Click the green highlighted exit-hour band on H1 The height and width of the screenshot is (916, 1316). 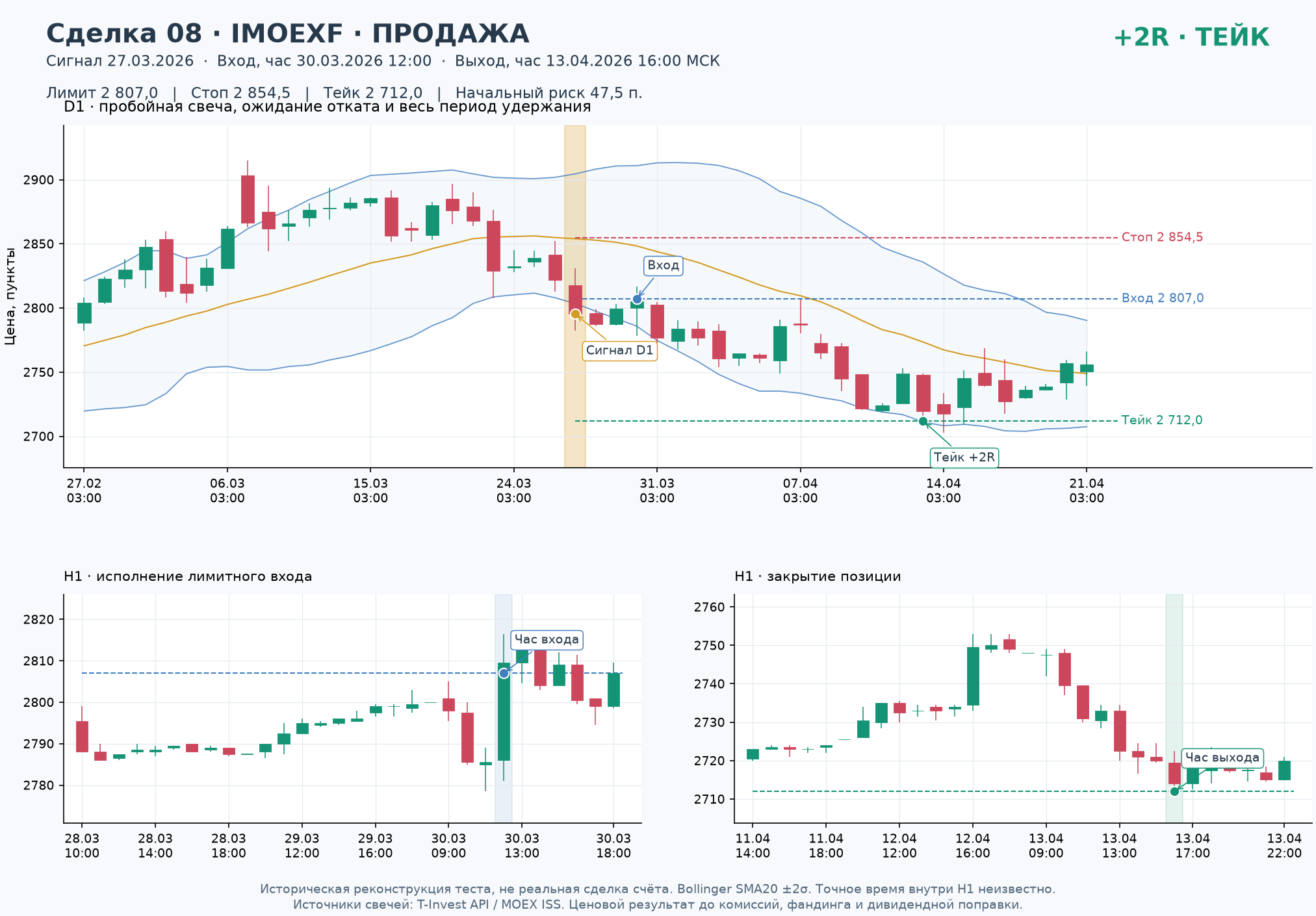tap(1174, 708)
